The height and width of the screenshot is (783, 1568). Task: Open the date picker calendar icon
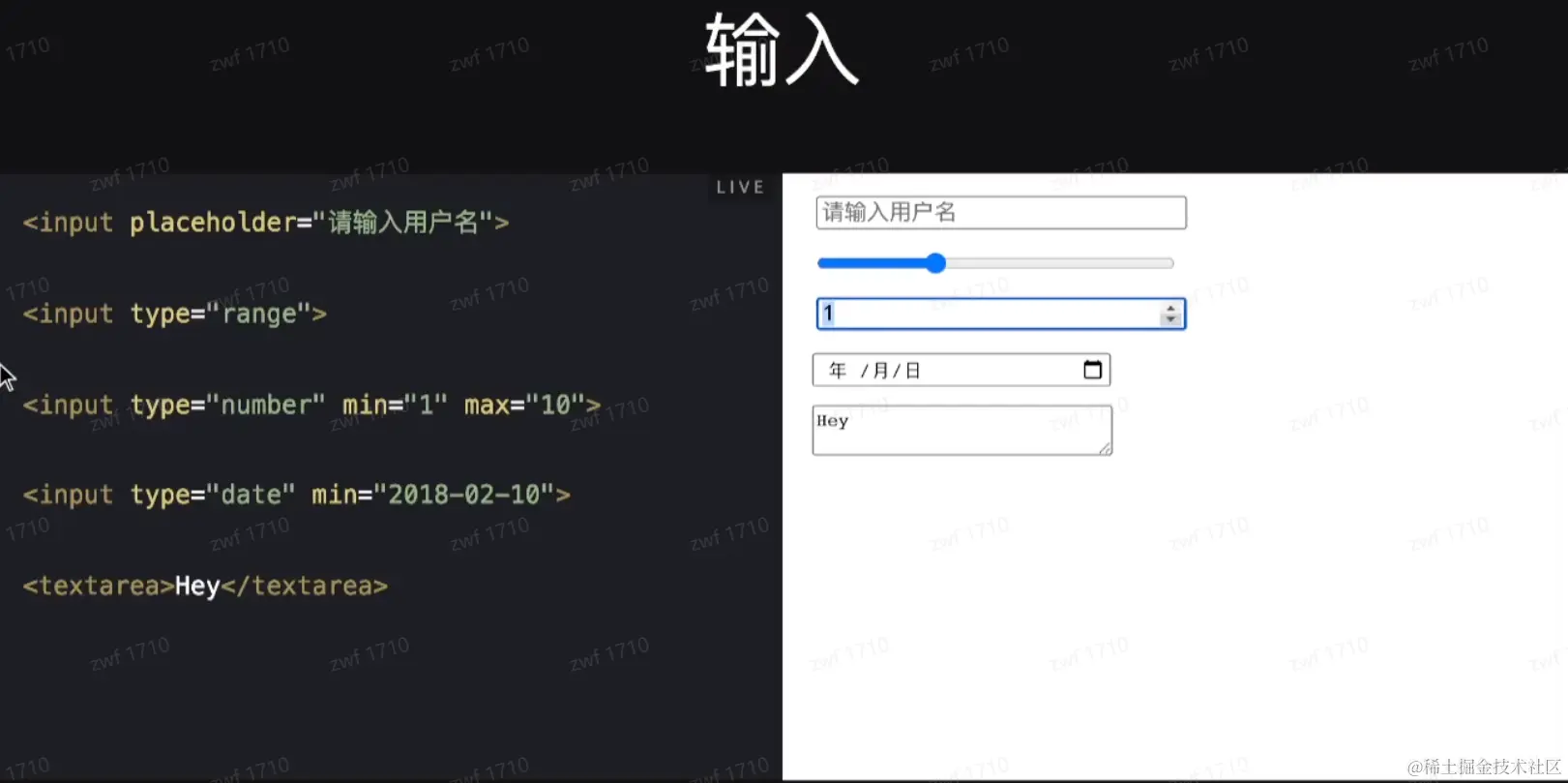pyautogui.click(x=1093, y=370)
